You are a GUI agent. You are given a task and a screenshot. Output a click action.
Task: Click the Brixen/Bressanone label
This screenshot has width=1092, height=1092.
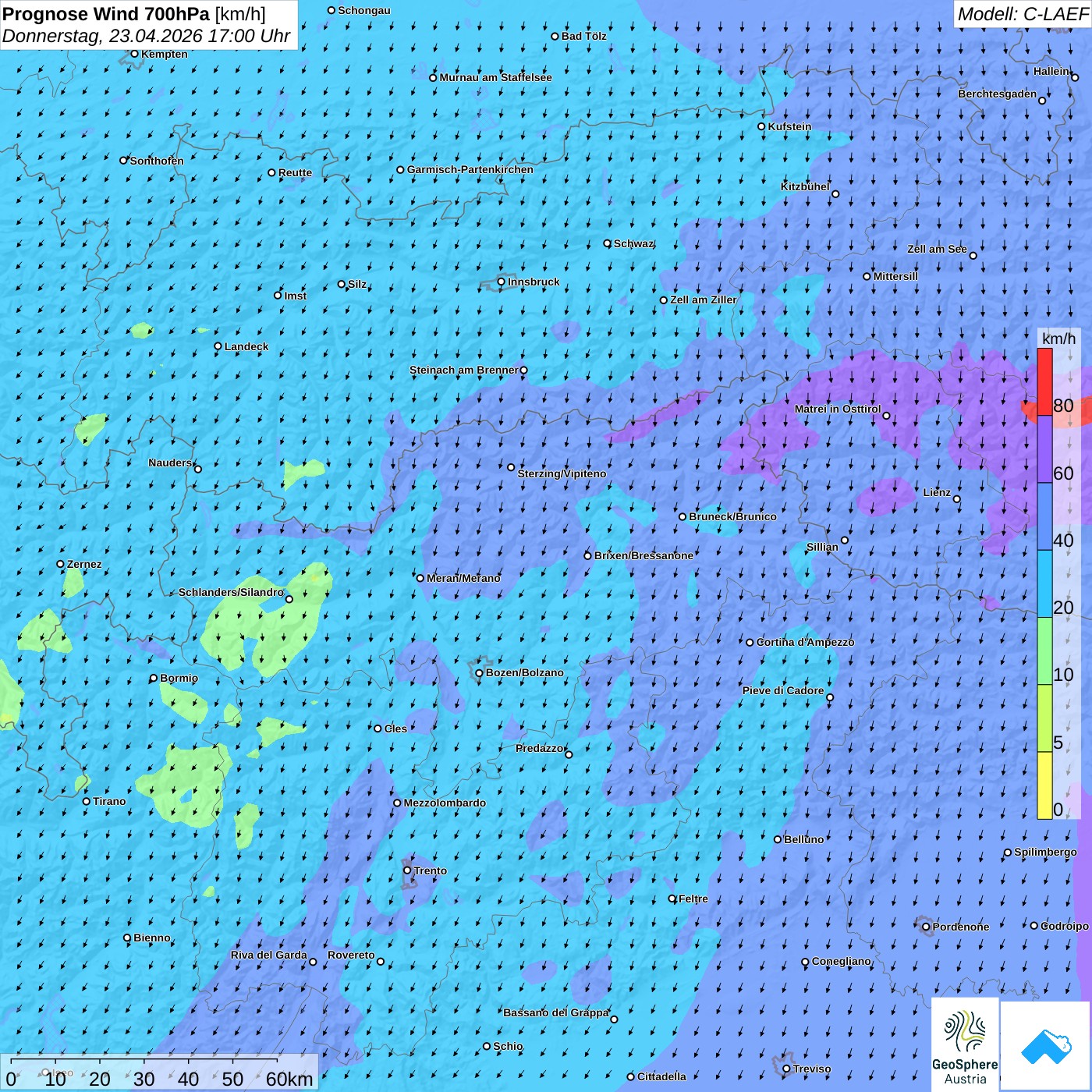643,555
